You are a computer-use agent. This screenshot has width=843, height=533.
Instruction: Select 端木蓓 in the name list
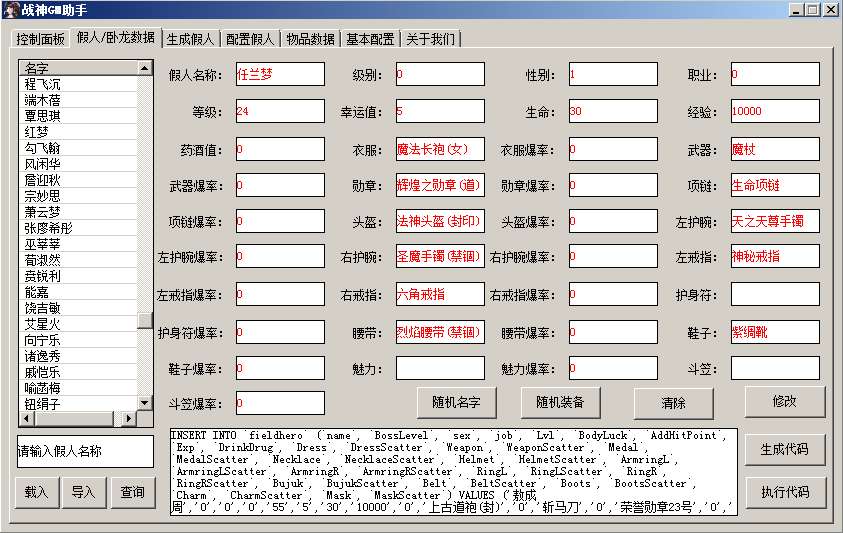[78, 100]
